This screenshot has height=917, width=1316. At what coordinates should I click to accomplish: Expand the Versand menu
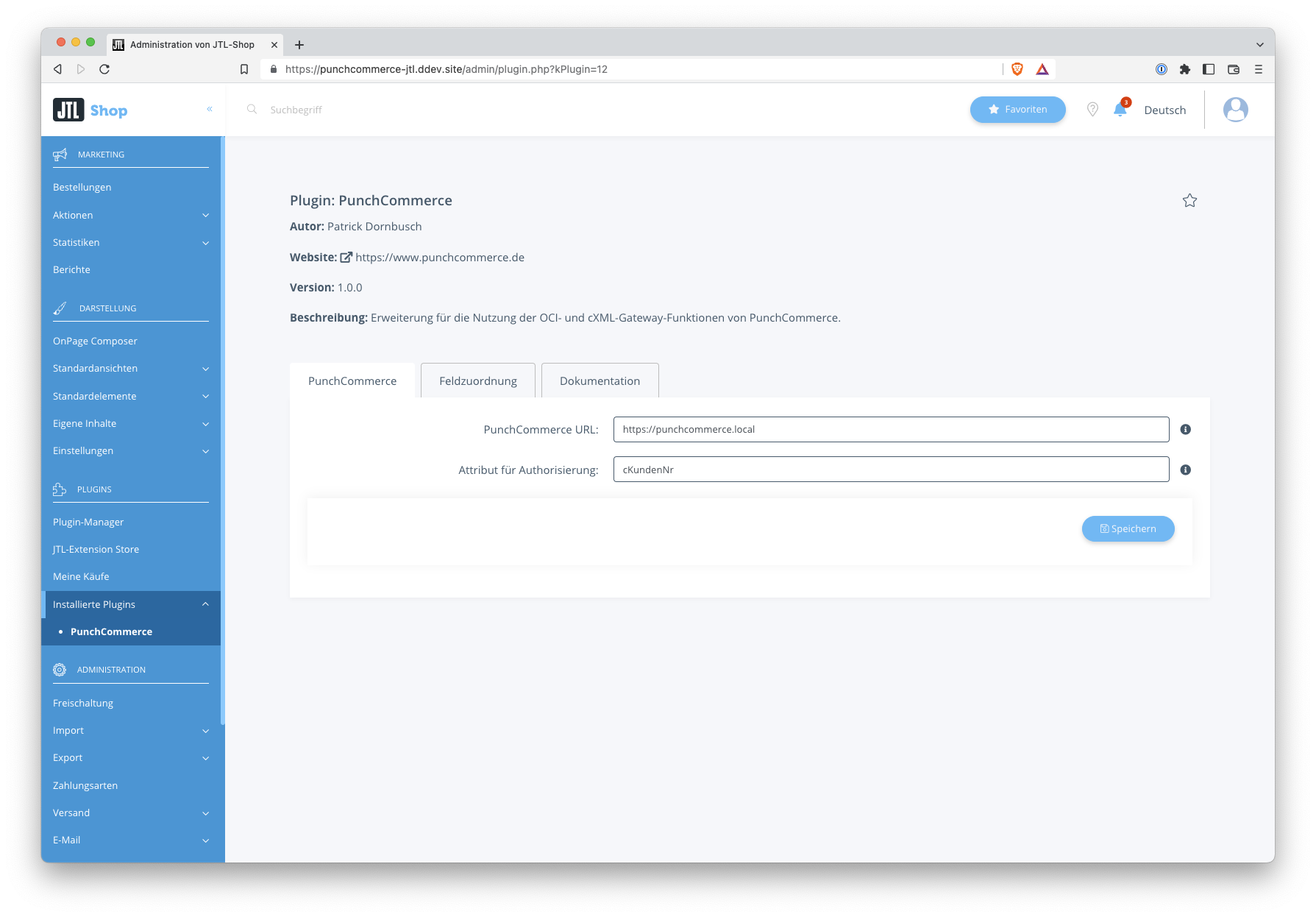tap(131, 812)
